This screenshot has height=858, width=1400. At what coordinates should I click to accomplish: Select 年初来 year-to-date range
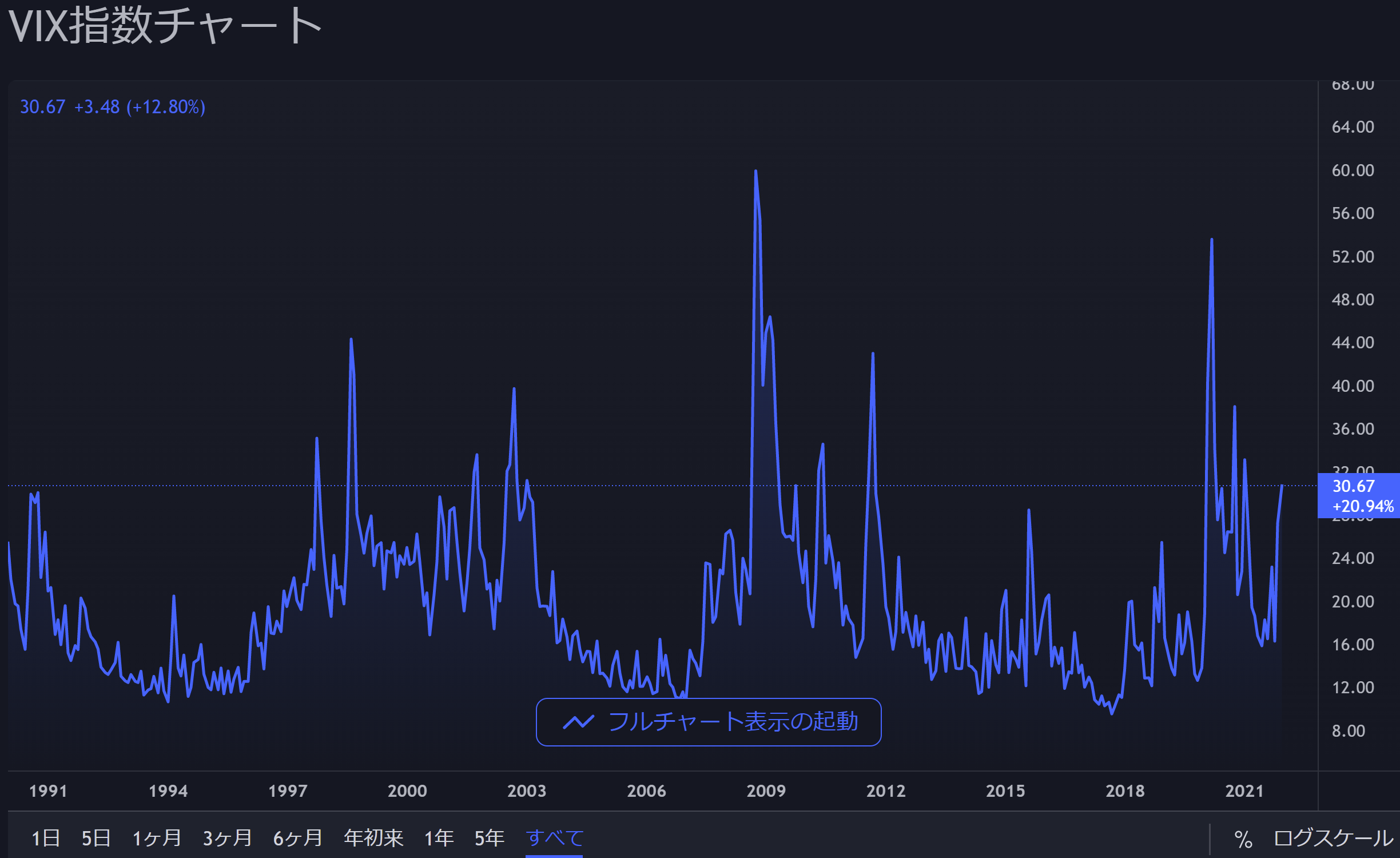tap(373, 838)
